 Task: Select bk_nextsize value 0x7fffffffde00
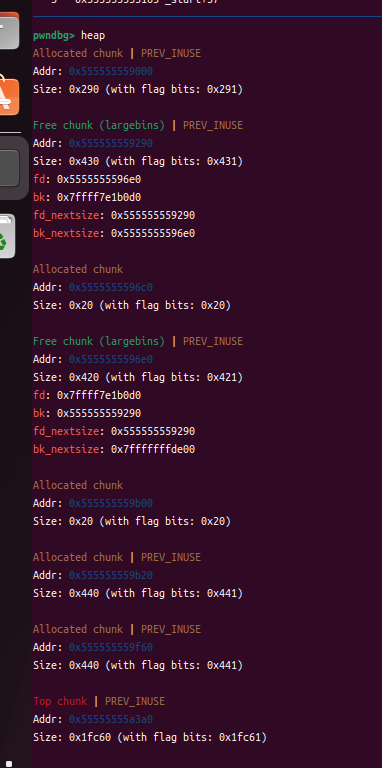click(x=153, y=449)
